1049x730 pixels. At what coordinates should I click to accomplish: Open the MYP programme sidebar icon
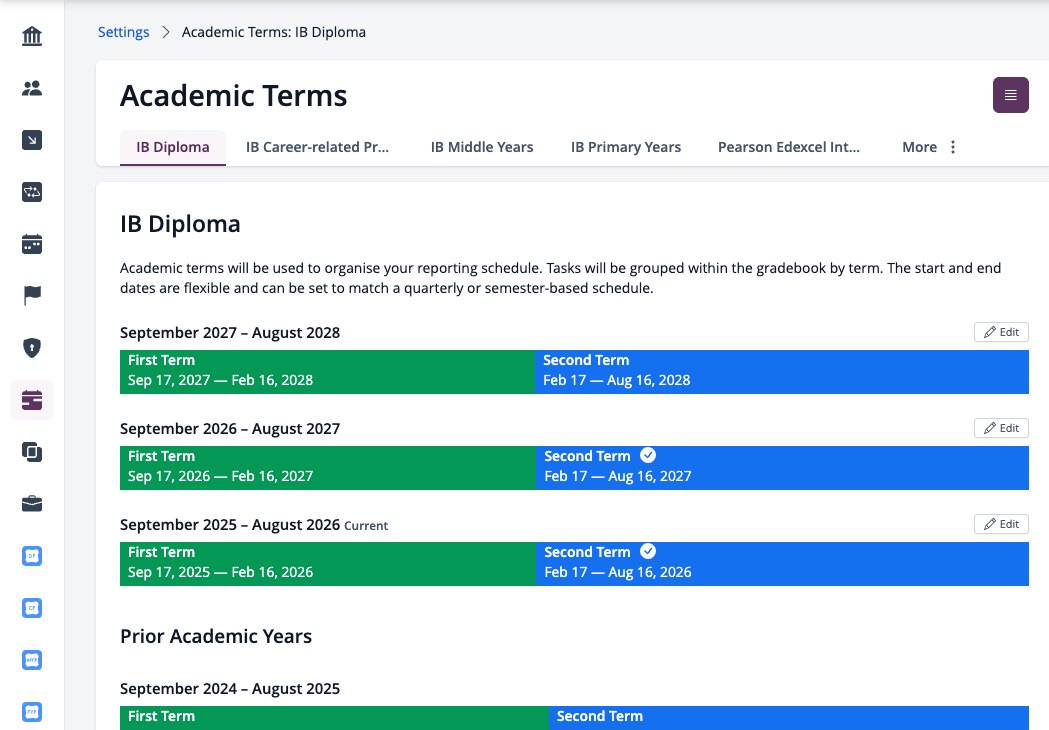coord(31,660)
